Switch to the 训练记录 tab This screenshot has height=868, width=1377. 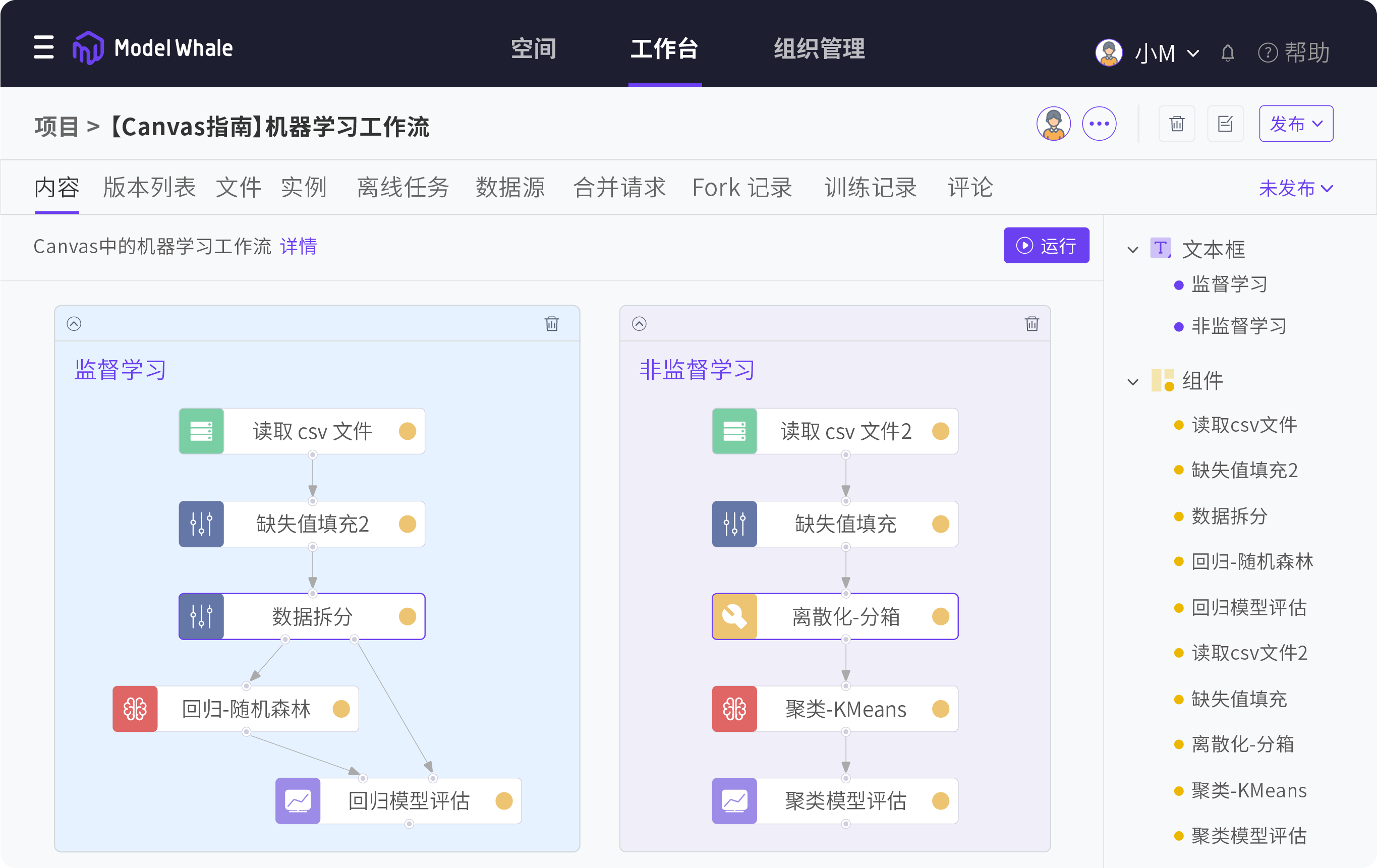871,188
